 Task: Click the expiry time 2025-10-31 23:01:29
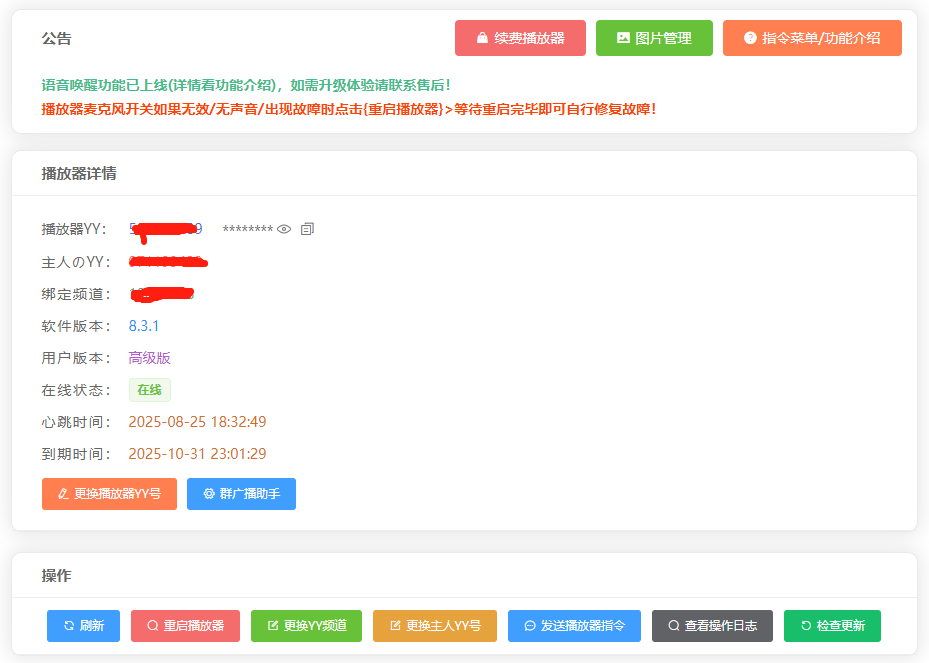(197, 454)
